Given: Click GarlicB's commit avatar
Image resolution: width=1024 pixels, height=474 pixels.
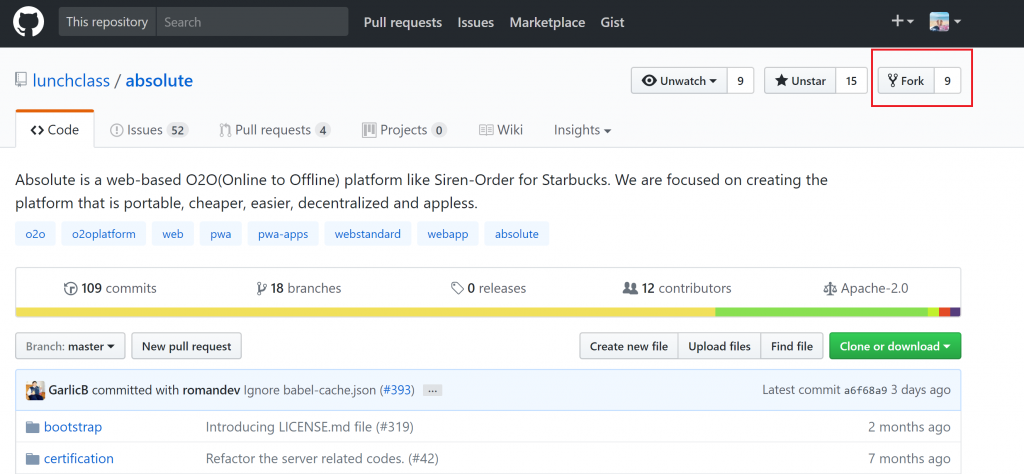Looking at the screenshot, I should pos(35,390).
